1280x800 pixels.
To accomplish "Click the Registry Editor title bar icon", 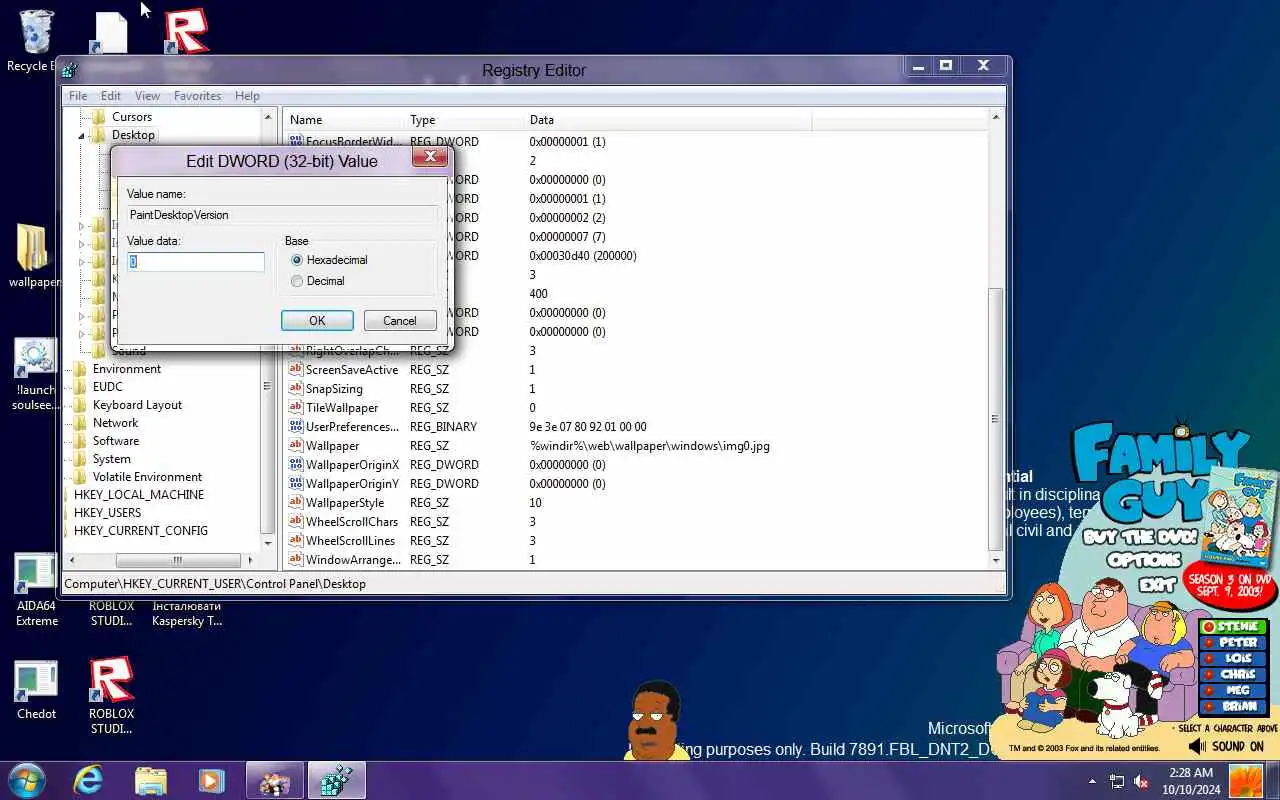I will click(69, 70).
